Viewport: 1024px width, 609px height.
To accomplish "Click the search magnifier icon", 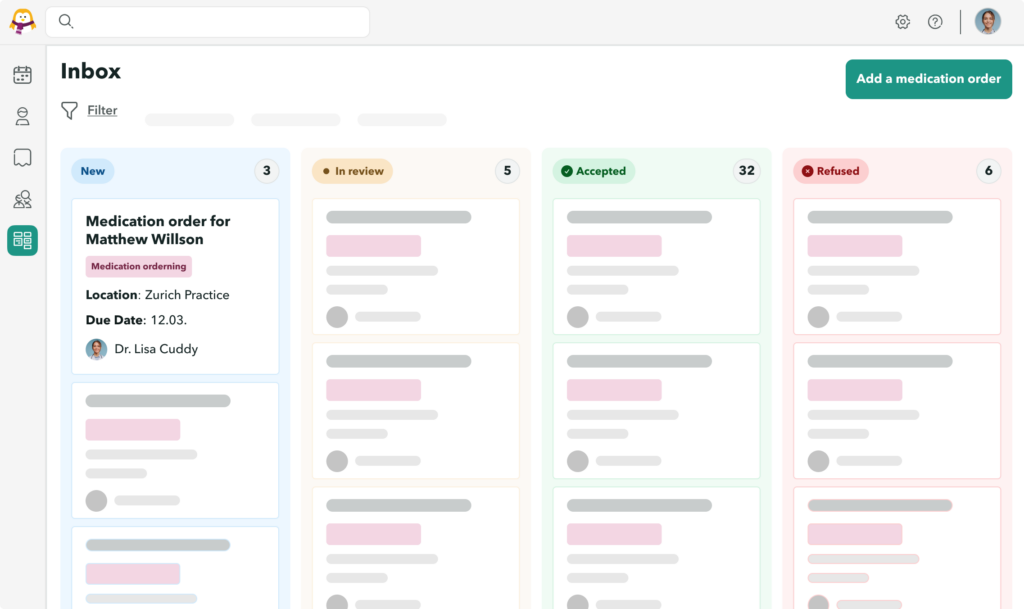I will [x=66, y=21].
